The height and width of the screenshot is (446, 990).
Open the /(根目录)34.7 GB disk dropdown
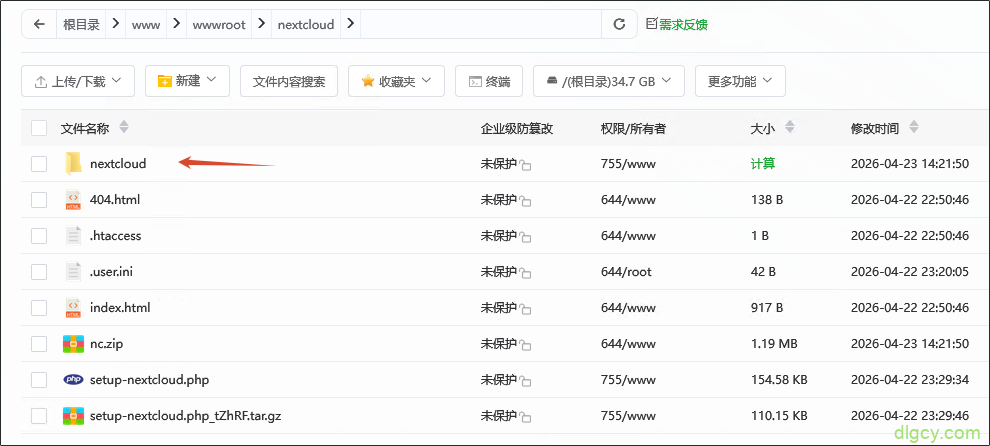click(x=609, y=81)
